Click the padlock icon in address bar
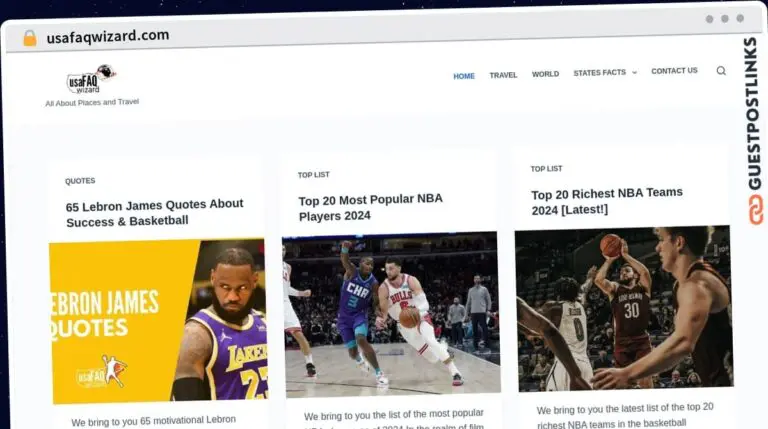768x429 pixels. click(x=29, y=37)
